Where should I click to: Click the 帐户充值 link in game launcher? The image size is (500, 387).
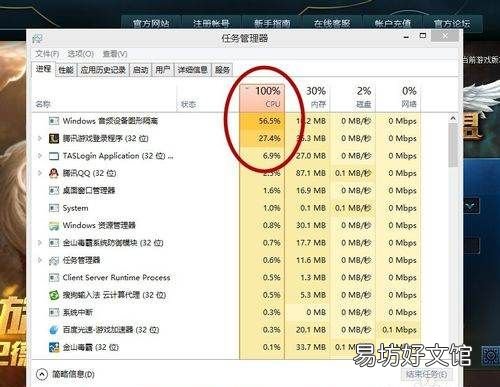click(x=392, y=23)
